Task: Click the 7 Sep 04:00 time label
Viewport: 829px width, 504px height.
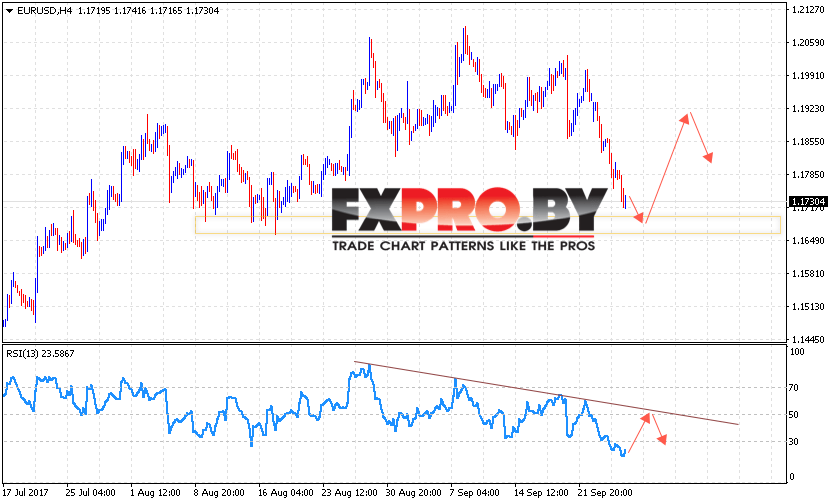Action: 474,493
